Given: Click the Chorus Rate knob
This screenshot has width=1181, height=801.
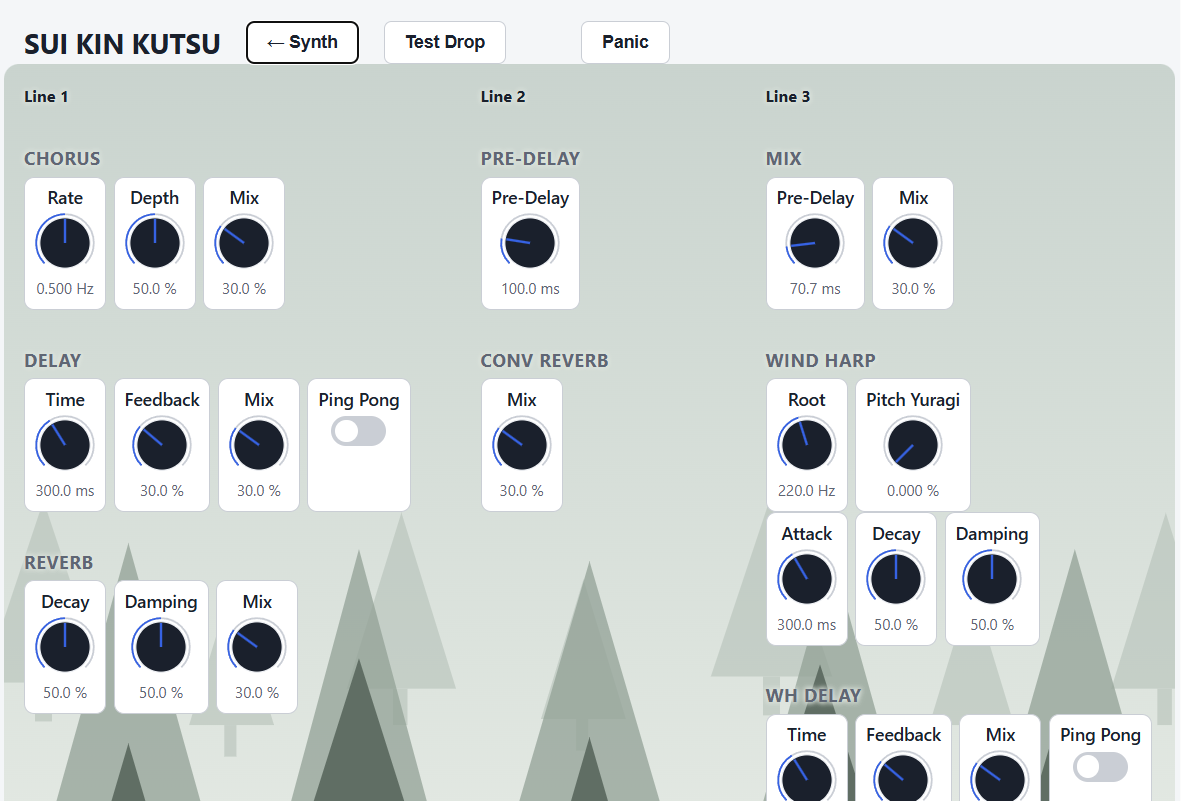Looking at the screenshot, I should [x=65, y=243].
